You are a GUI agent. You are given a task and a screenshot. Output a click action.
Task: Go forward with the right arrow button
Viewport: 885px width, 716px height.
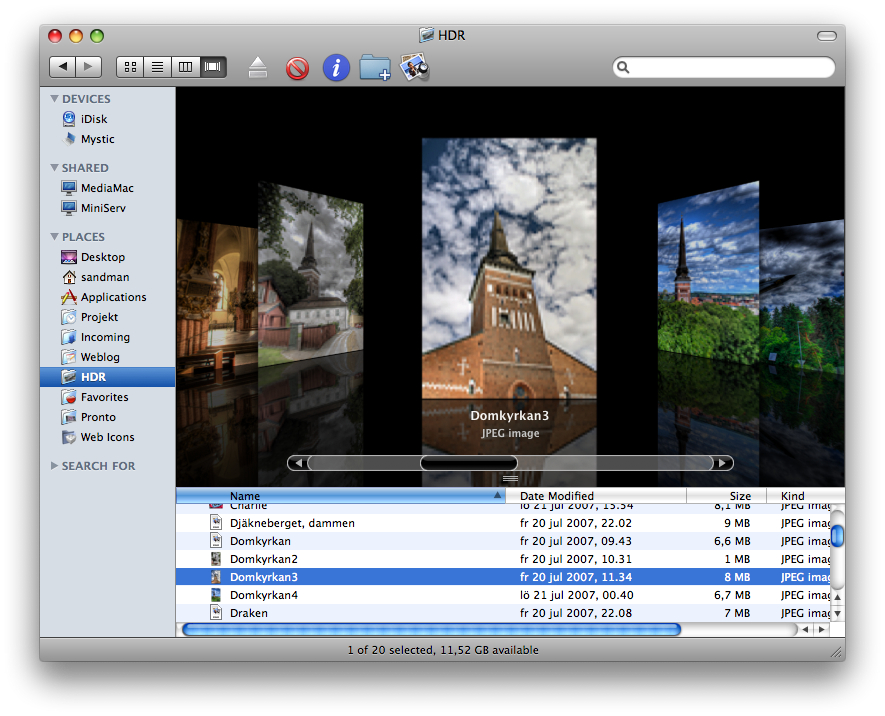[89, 67]
